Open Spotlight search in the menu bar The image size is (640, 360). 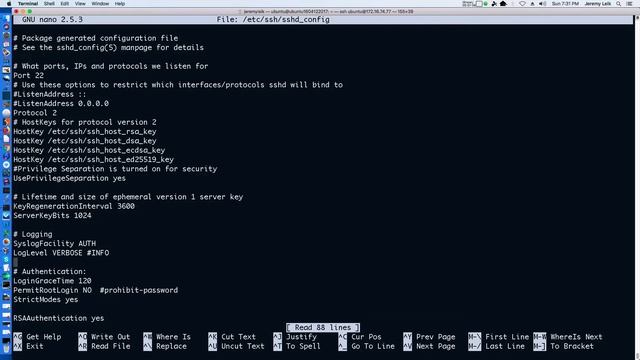619,4
